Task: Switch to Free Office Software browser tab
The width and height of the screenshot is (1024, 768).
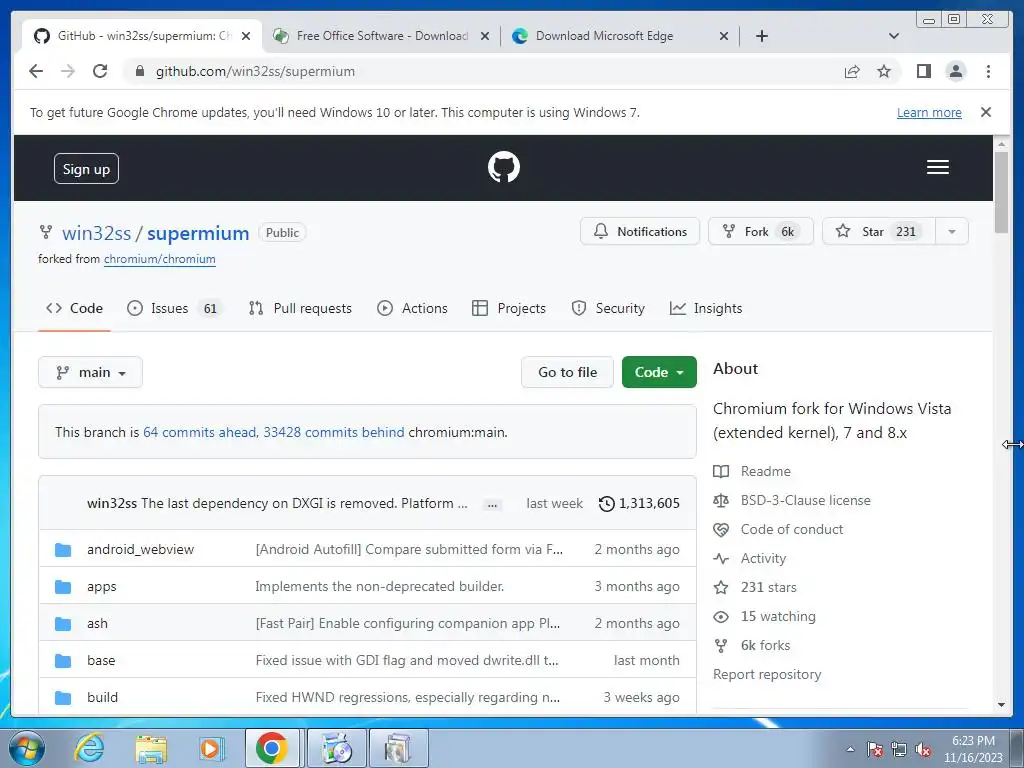Action: pos(381,36)
